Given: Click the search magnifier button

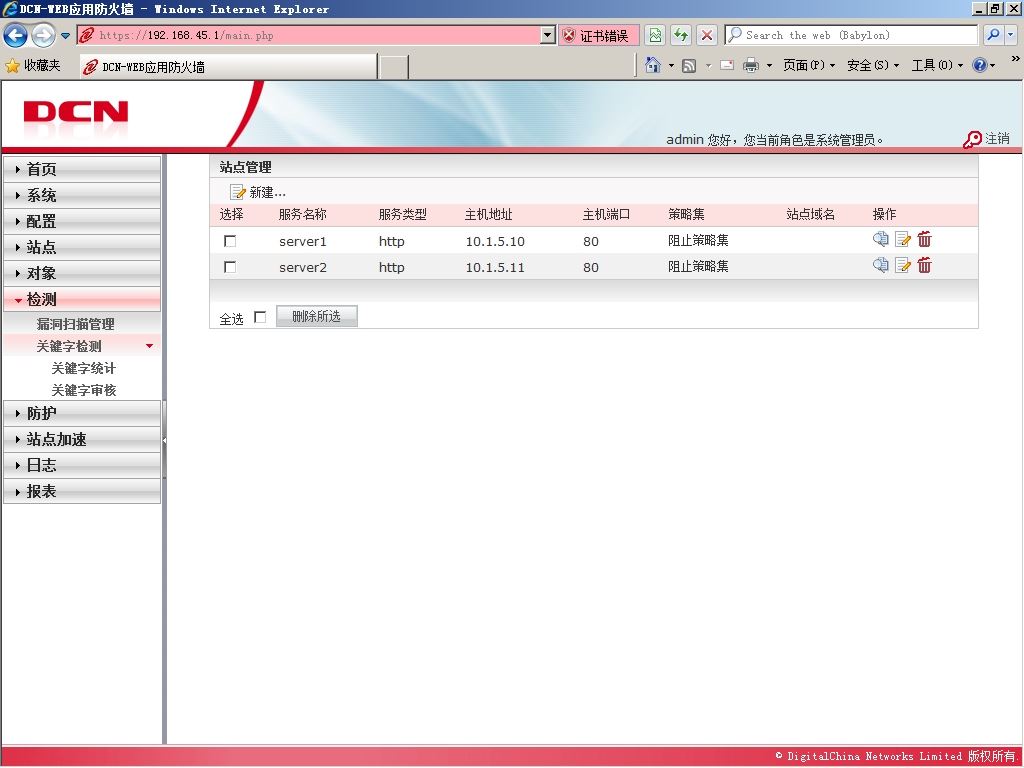Looking at the screenshot, I should pyautogui.click(x=993, y=35).
